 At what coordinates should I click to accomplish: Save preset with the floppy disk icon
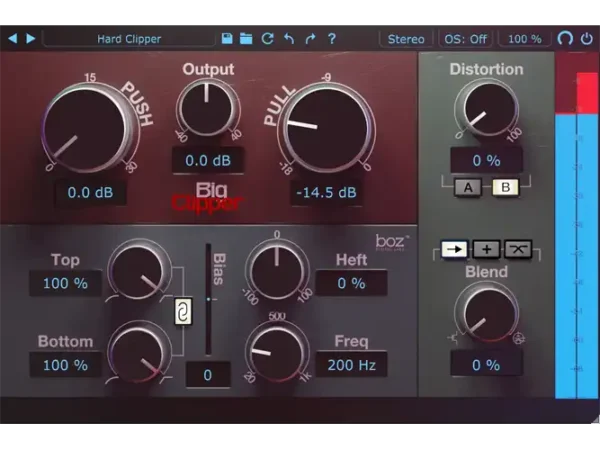tap(227, 38)
